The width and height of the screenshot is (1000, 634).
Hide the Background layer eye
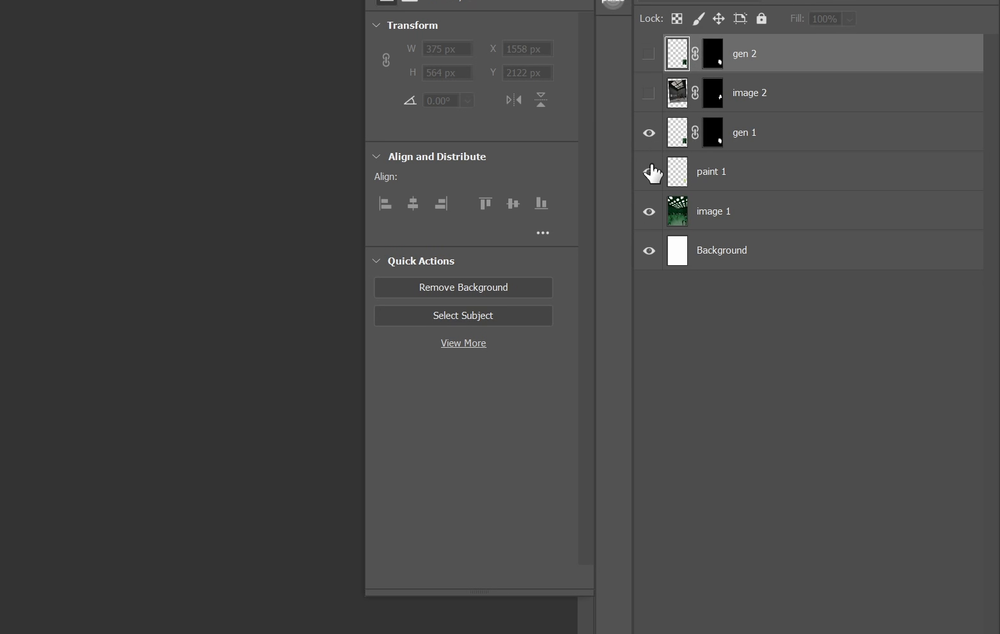(649, 251)
